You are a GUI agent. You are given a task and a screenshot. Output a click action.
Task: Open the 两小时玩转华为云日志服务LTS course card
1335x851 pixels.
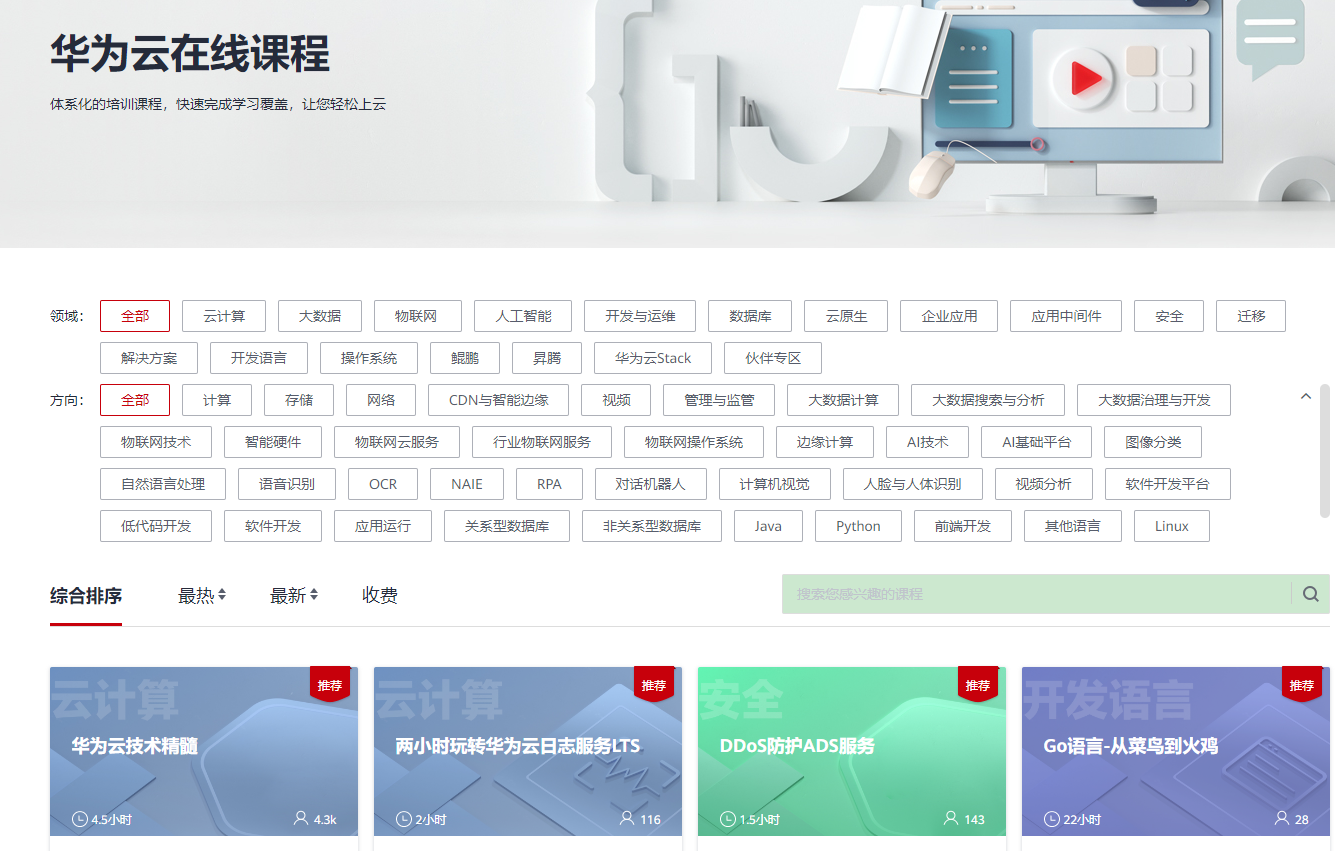click(x=528, y=751)
